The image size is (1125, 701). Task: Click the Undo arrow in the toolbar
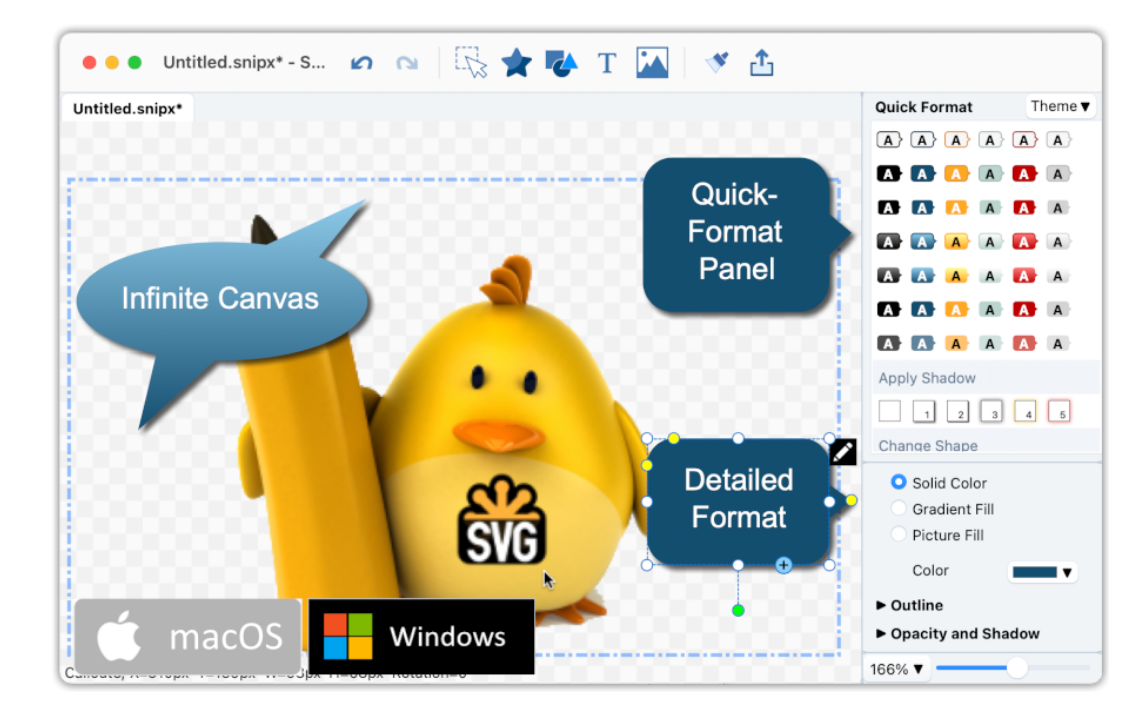click(x=361, y=63)
